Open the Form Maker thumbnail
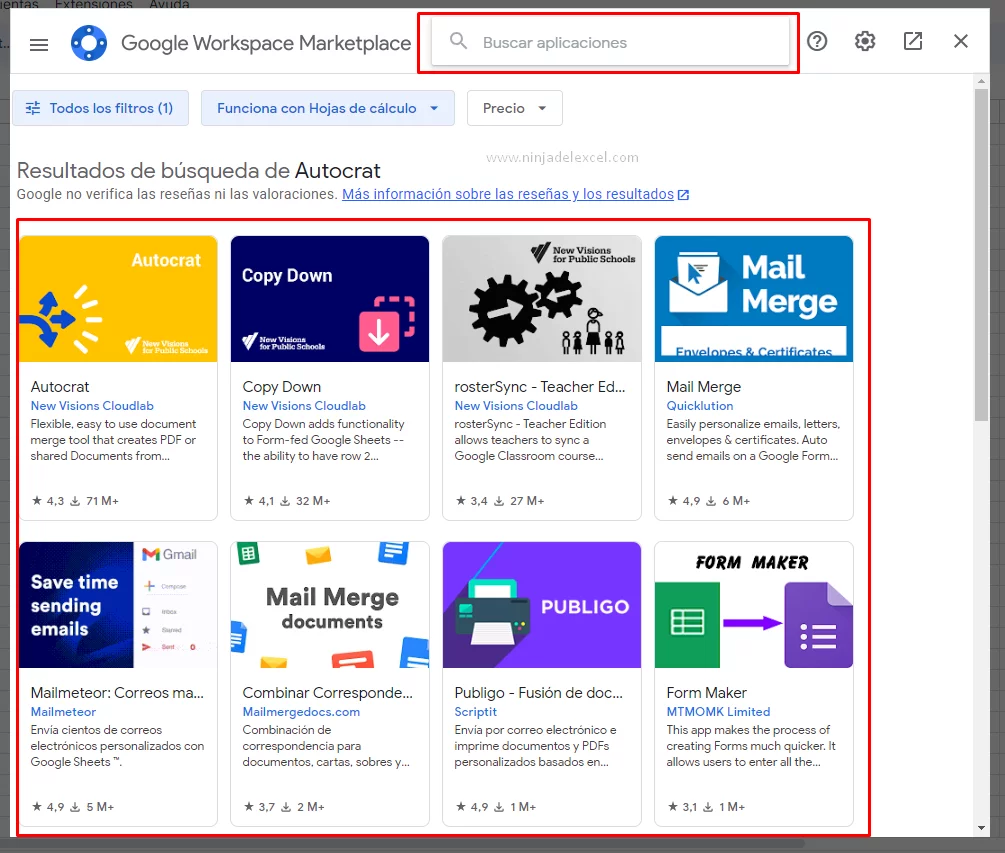Screen dimensions: 1005x853 (x=754, y=605)
